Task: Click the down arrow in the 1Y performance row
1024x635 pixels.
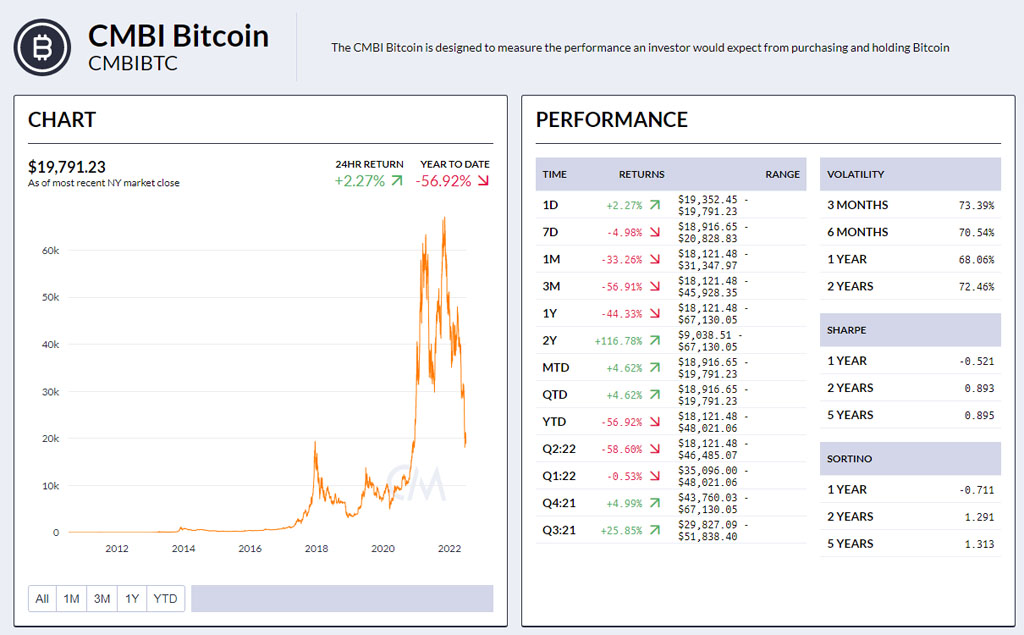Action: click(654, 314)
